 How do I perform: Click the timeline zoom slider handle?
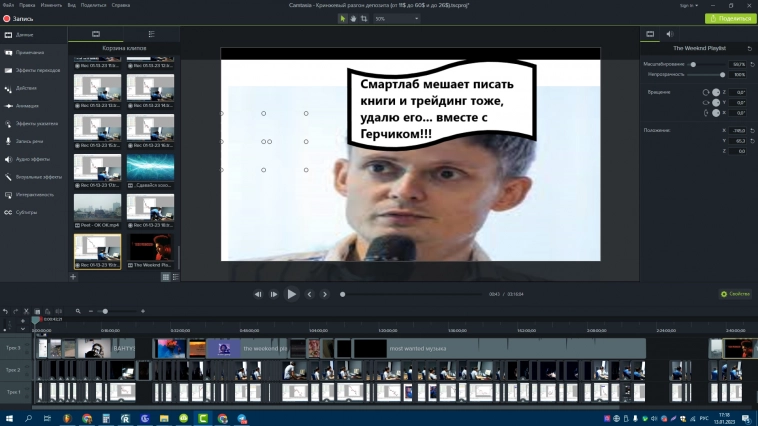[105, 311]
